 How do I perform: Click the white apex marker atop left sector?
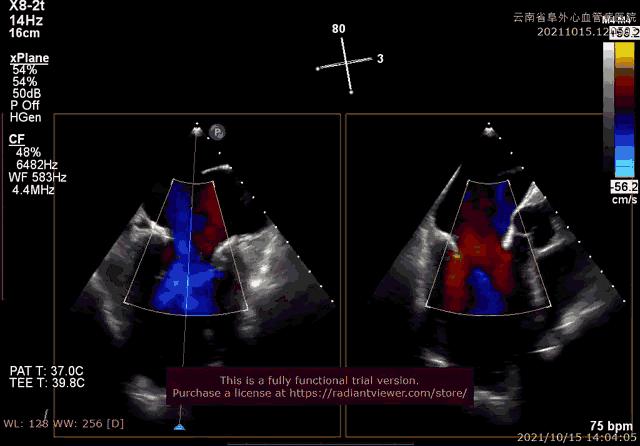pyautogui.click(x=197, y=130)
